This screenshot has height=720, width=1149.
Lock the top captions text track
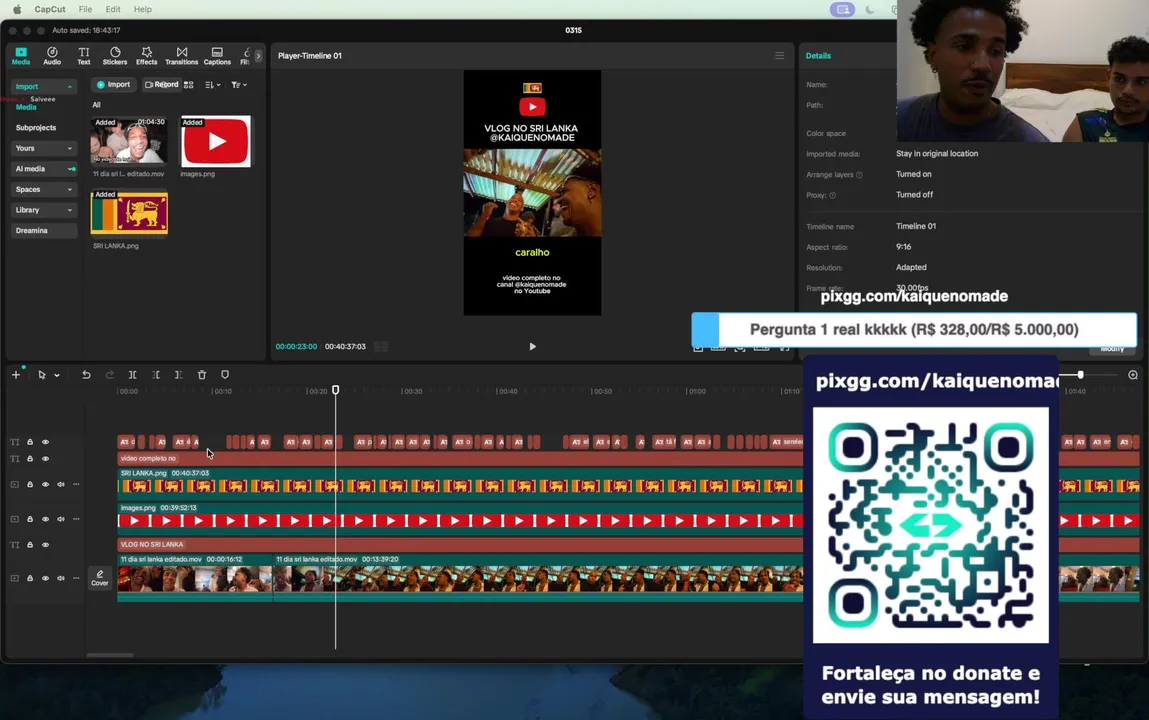[x=30, y=442]
